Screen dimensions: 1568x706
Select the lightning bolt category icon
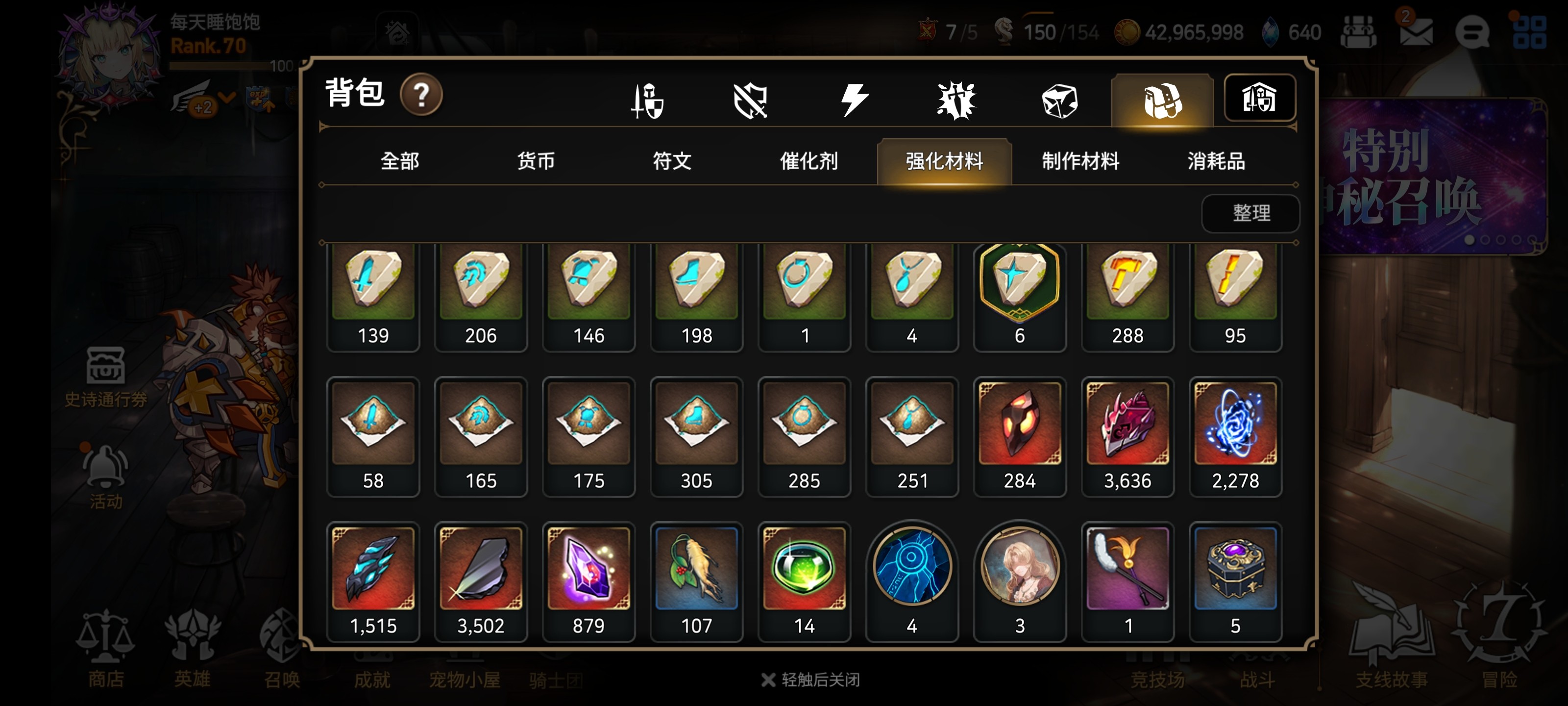coord(854,101)
